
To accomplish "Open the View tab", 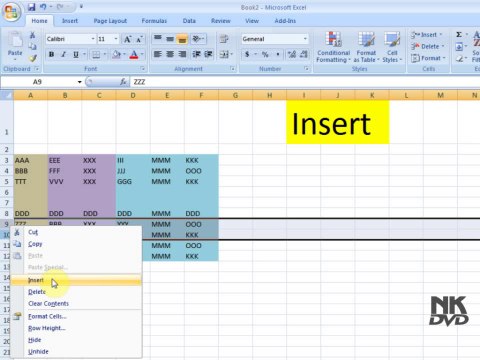I will click(252, 21).
